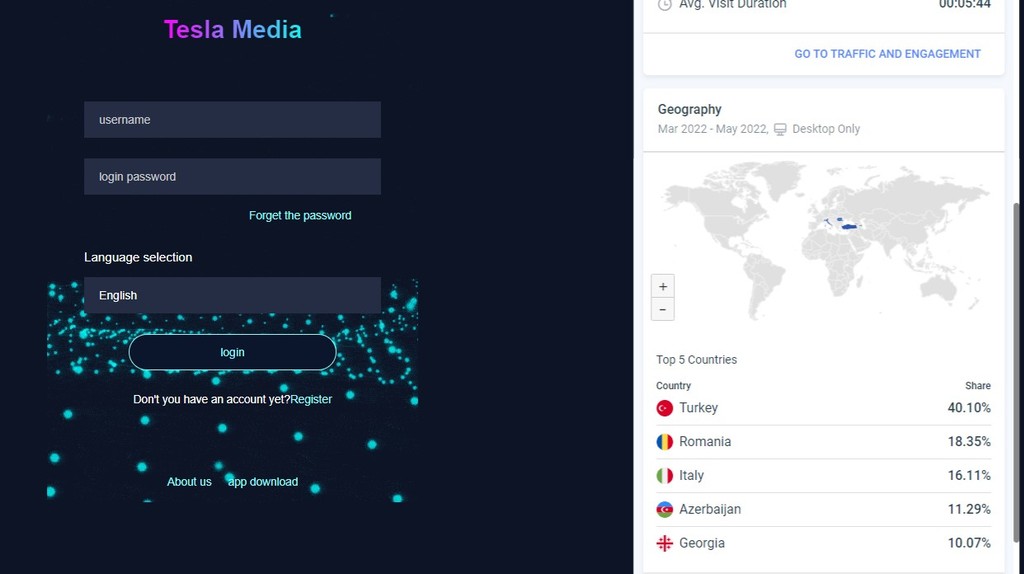Click the 16.11% share value

coord(969,476)
